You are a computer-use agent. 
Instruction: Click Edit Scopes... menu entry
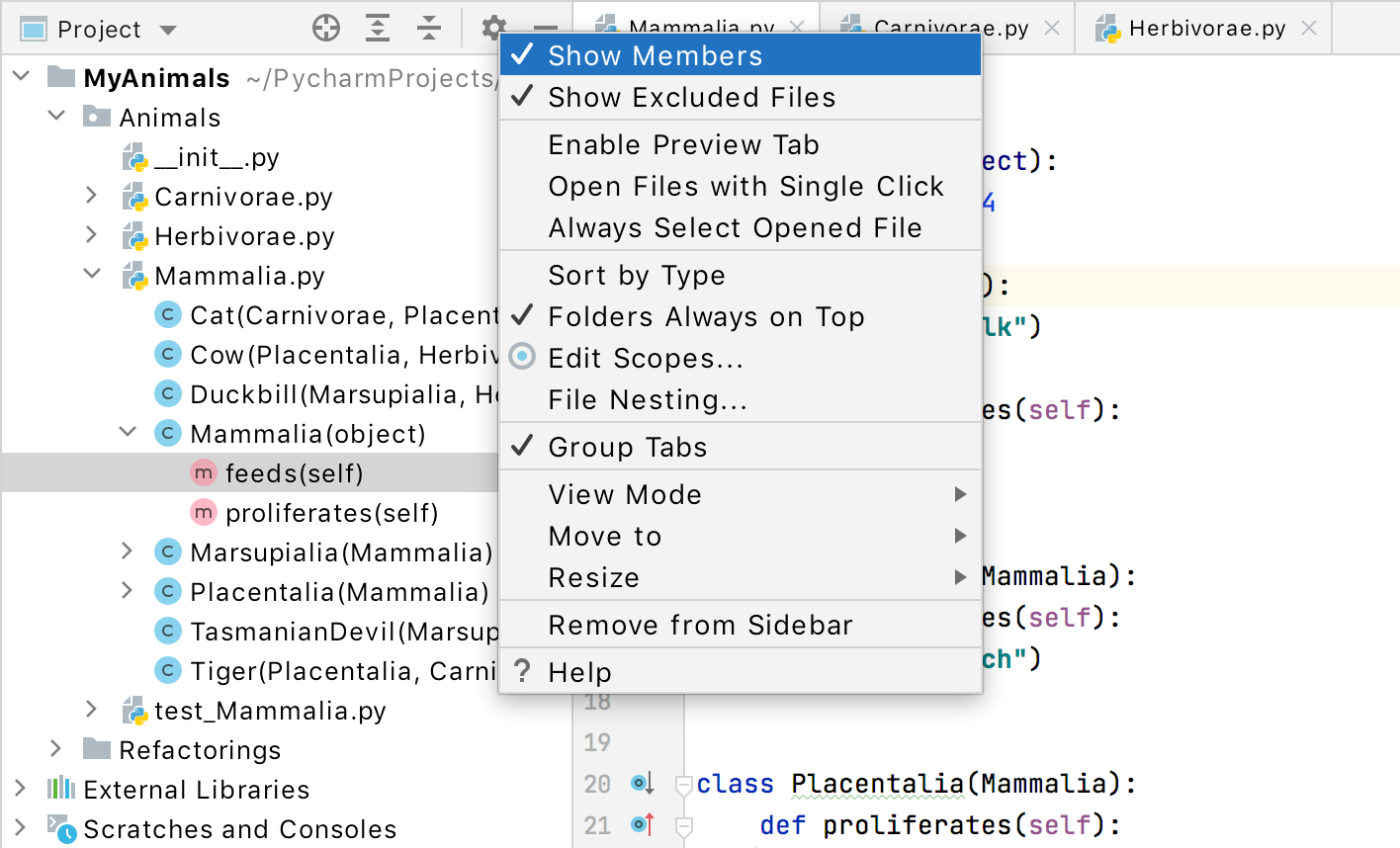click(645, 359)
